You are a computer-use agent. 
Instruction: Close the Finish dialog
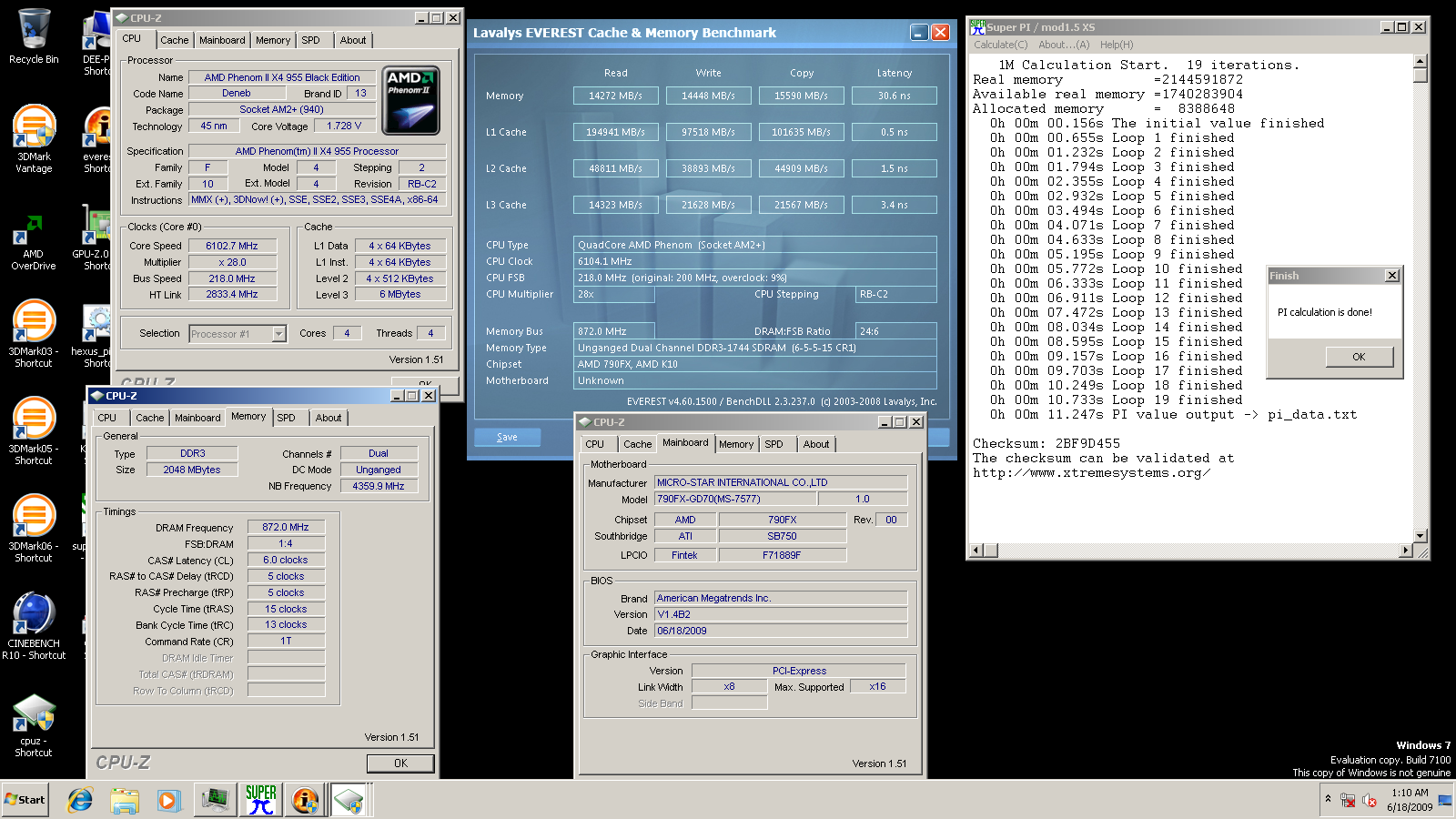point(1391,276)
